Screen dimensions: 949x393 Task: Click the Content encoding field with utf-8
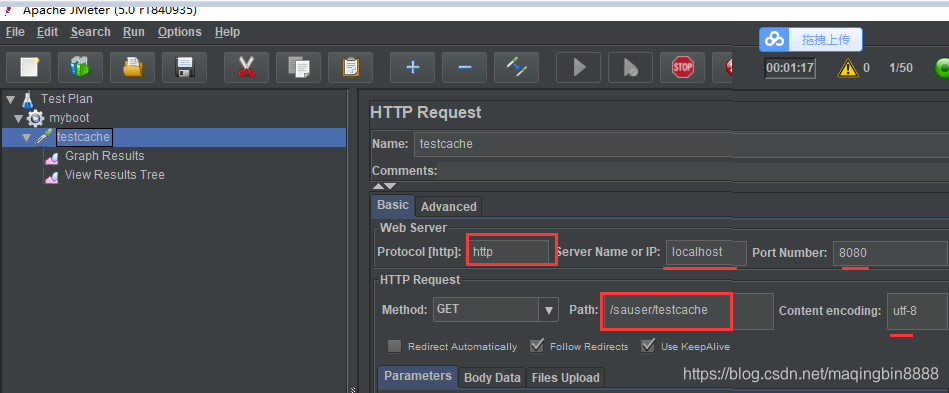[x=918, y=311]
